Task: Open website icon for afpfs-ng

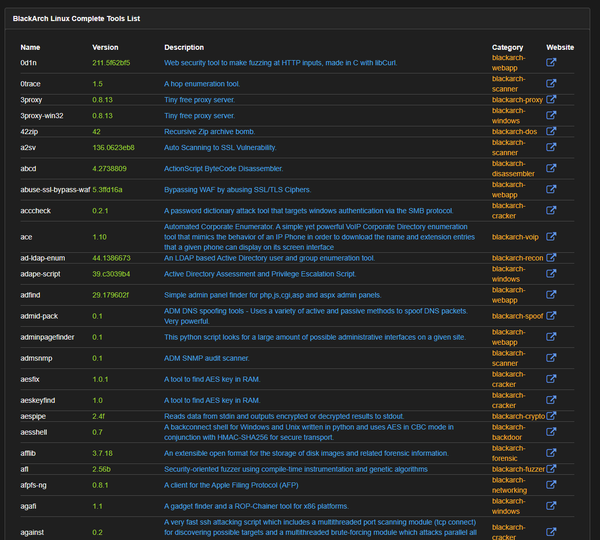Action: coord(551,485)
